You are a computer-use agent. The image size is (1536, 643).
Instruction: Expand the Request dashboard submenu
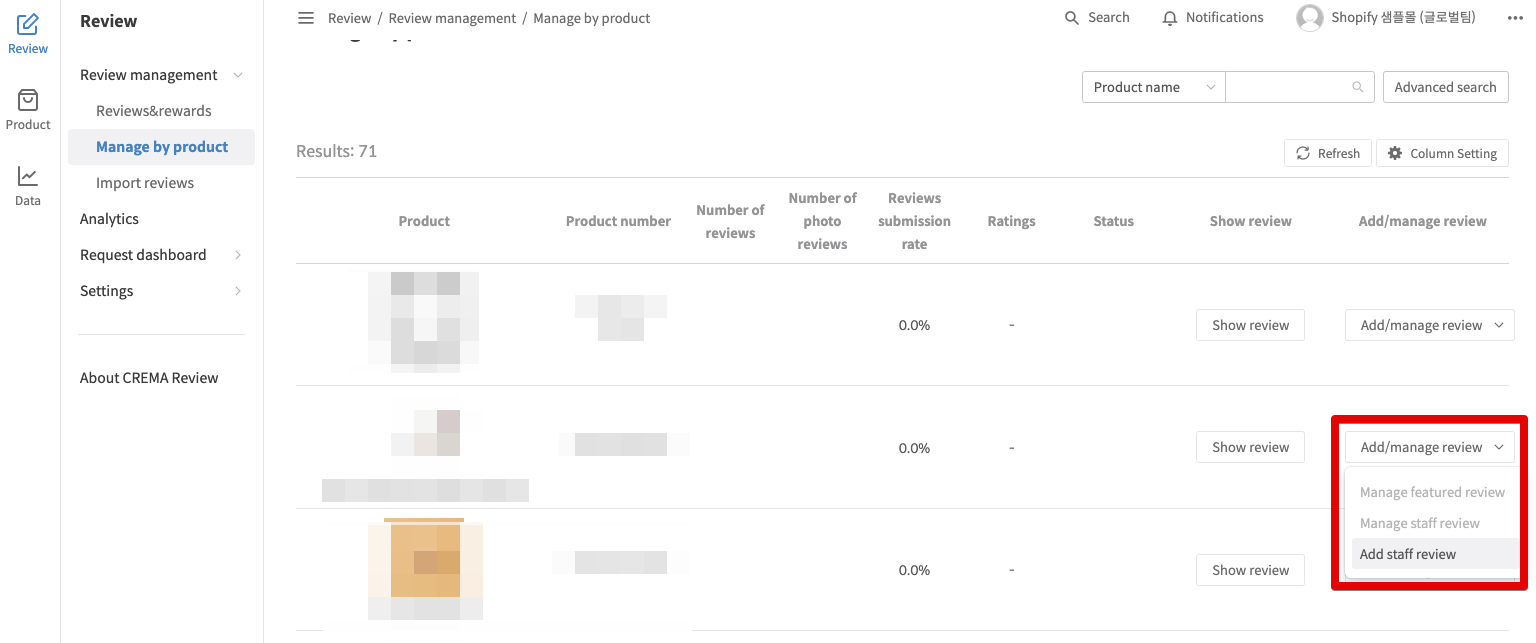[238, 255]
